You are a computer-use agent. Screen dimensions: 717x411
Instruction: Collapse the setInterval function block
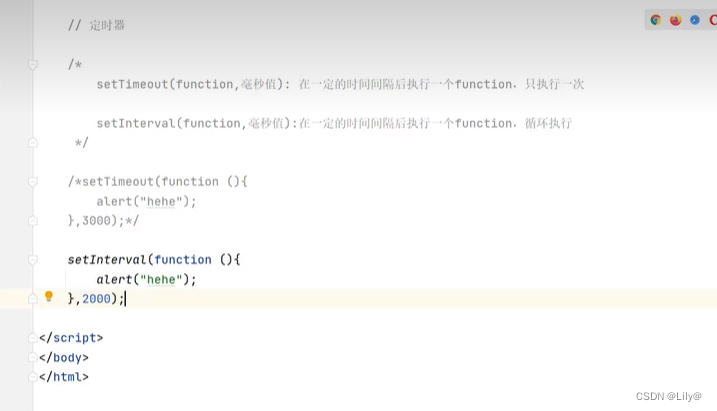click(x=33, y=260)
